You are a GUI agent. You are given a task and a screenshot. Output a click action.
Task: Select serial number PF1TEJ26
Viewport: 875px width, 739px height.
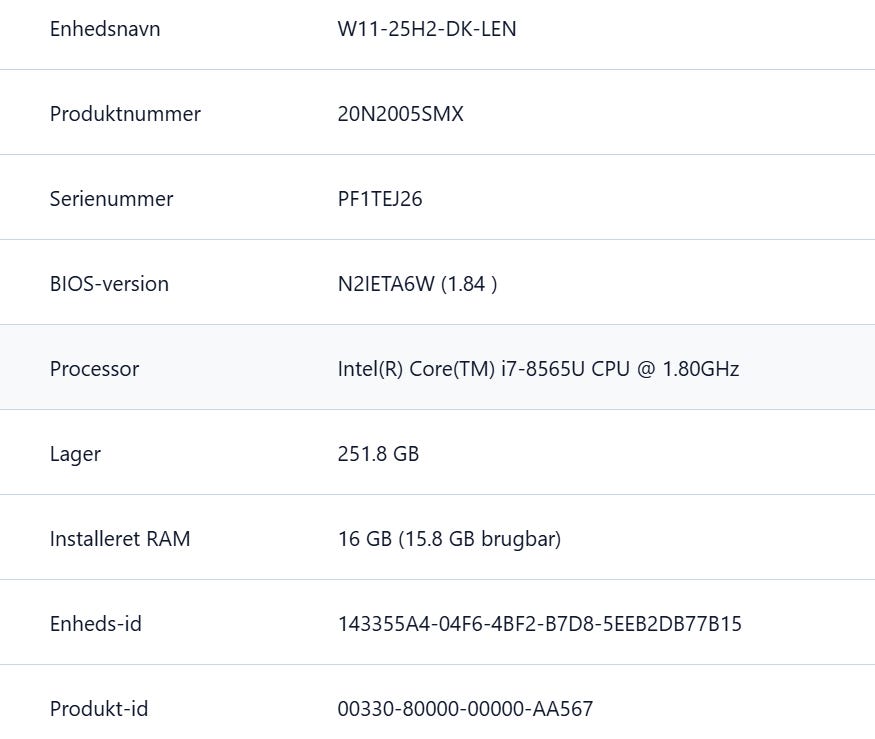380,199
